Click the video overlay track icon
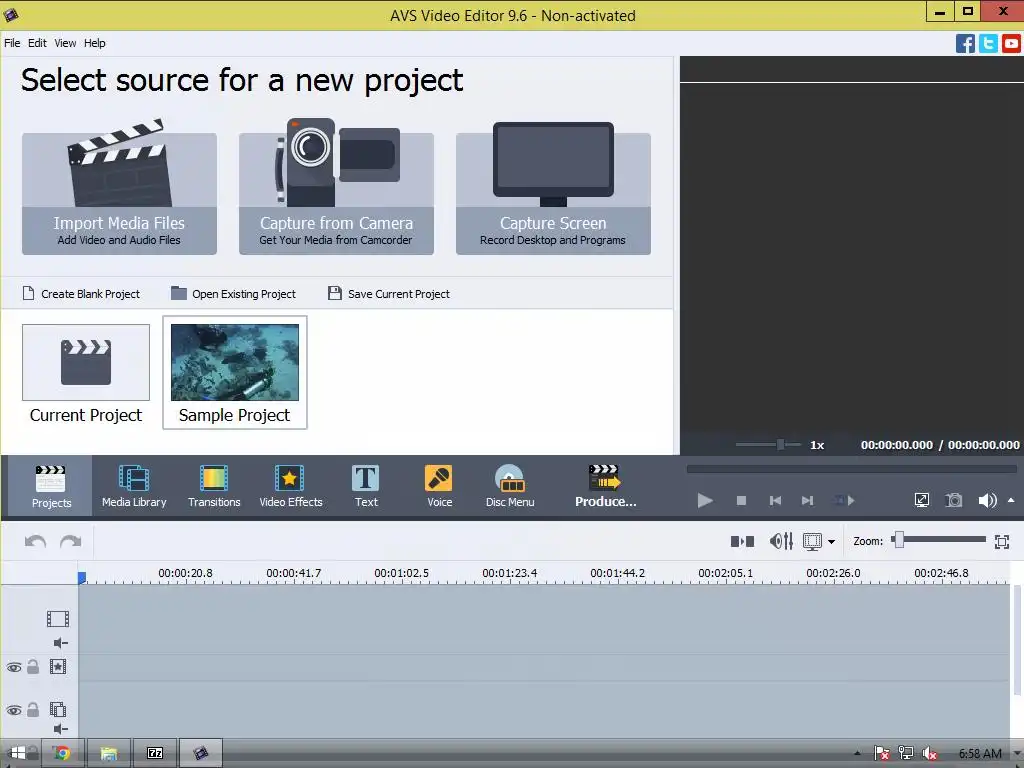Image resolution: width=1024 pixels, height=768 pixels. pyautogui.click(x=57, y=709)
